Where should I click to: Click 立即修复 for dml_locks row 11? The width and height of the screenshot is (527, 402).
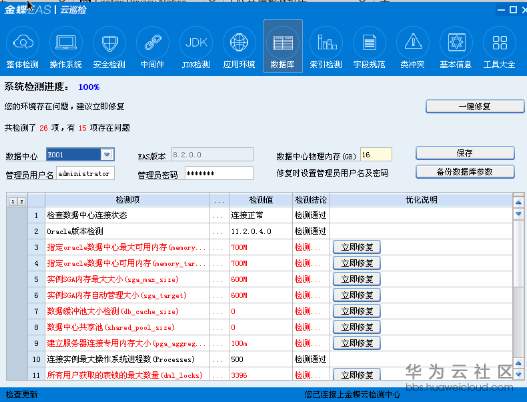click(357, 374)
